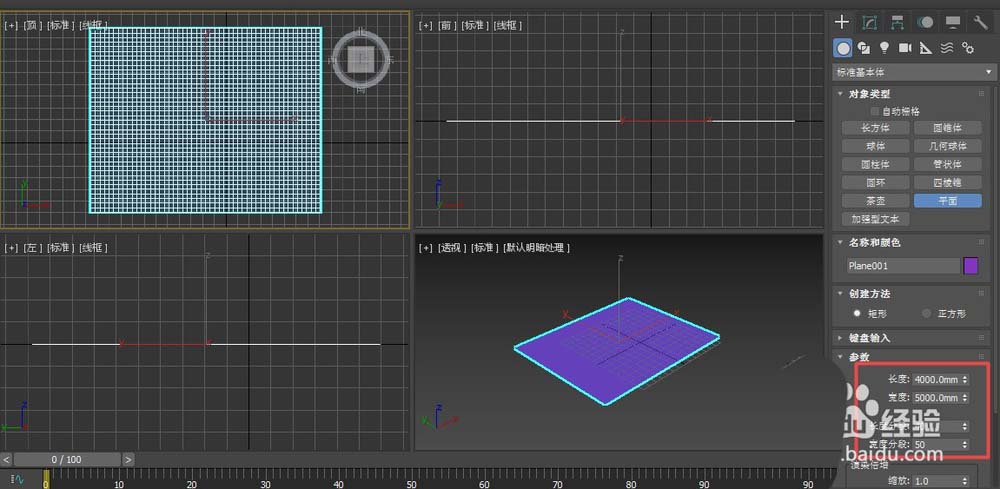The height and width of the screenshot is (489, 1000).
Task: Click the 对象类型 rollout grip handle
Action: (982, 94)
